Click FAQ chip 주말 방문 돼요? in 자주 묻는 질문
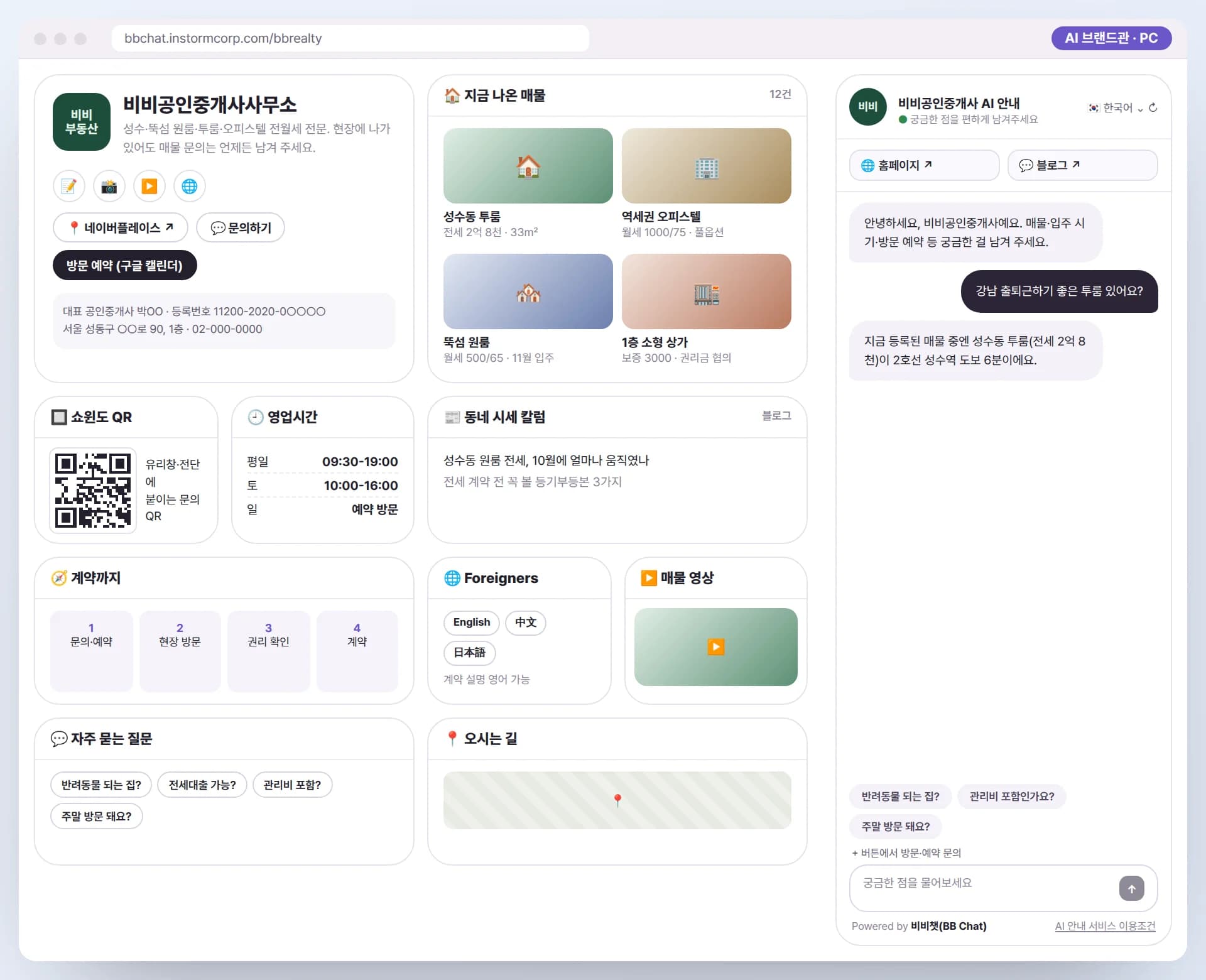 tap(97, 817)
